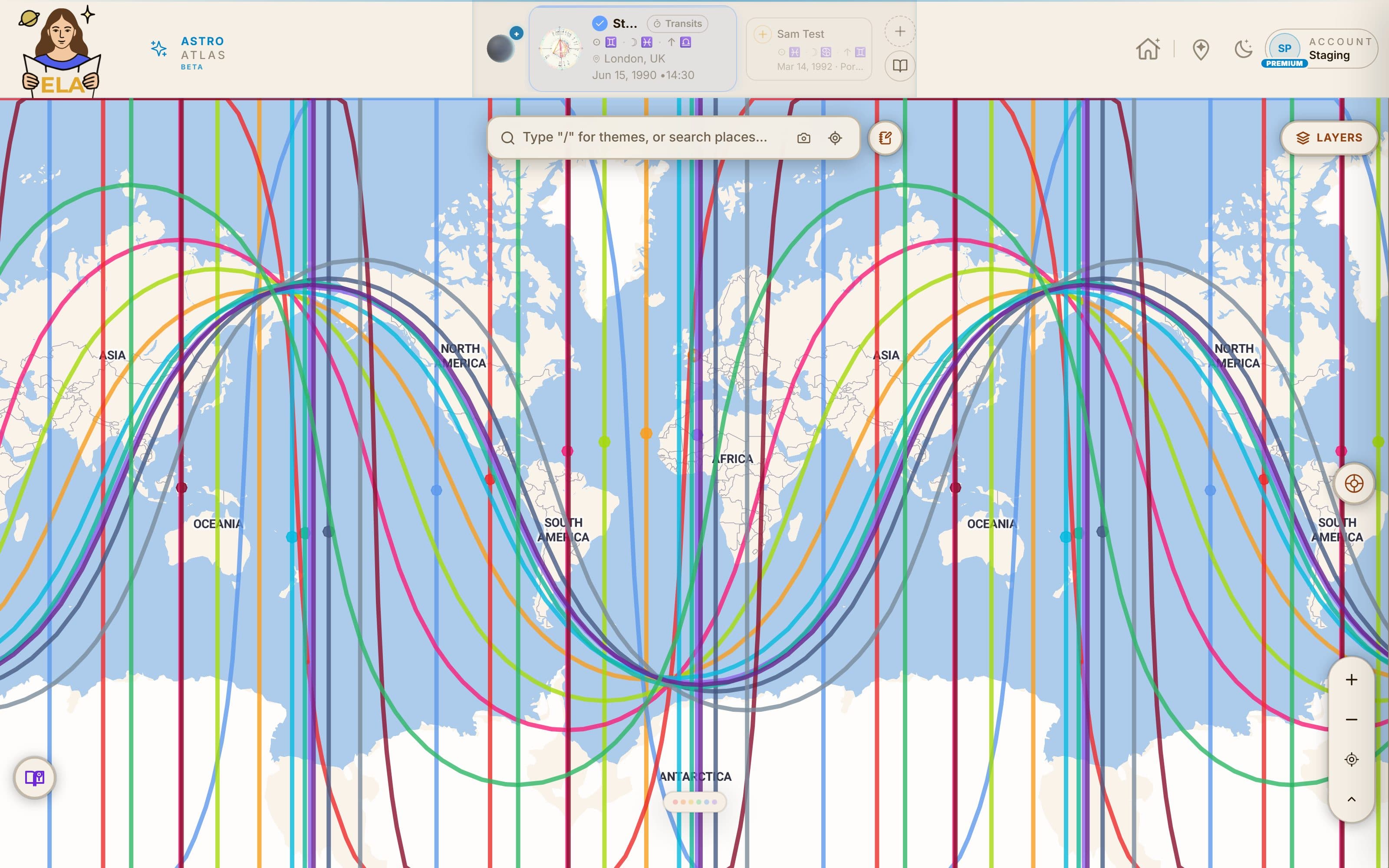The image size is (1389, 868).
Task: Click the AFRICA map label
Action: coord(732,459)
